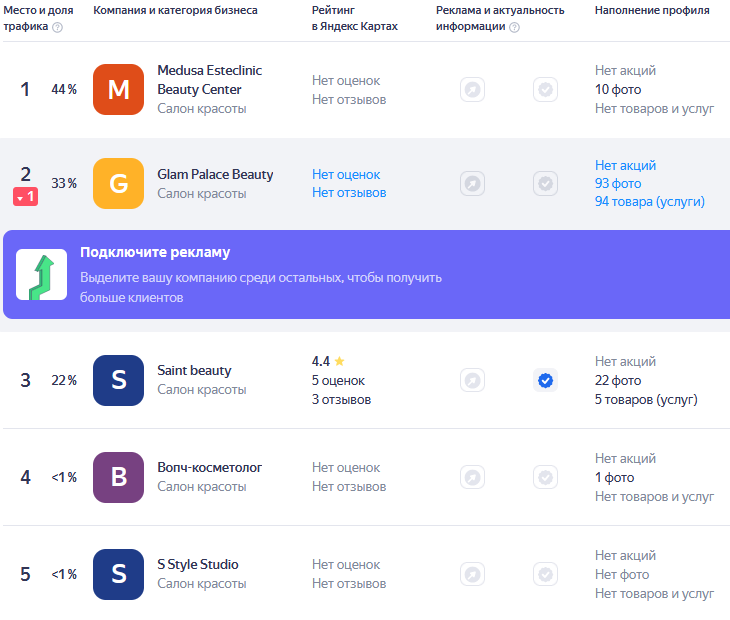Viewport: 730px width, 620px height.
Task: Click the 'Подключите рекламу' banner heading
Action: 155,252
